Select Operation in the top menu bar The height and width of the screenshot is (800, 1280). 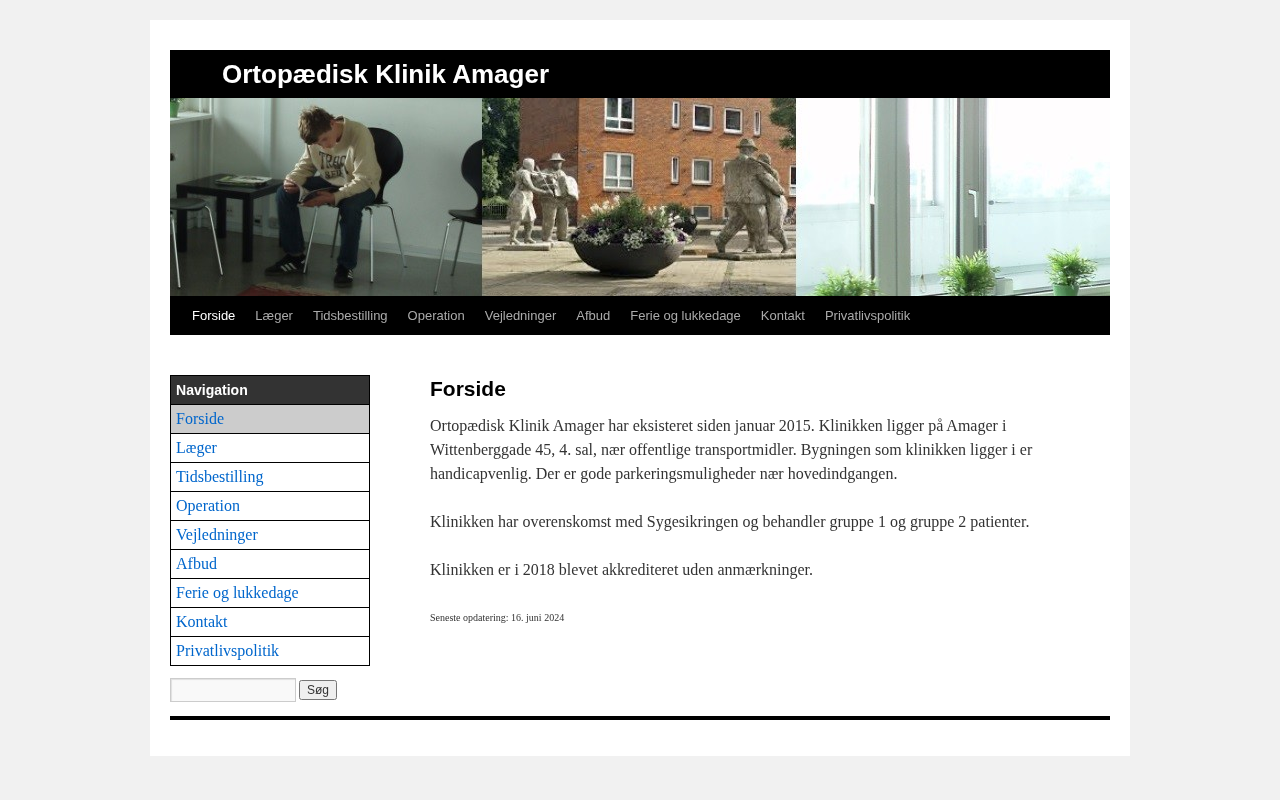coord(436,316)
